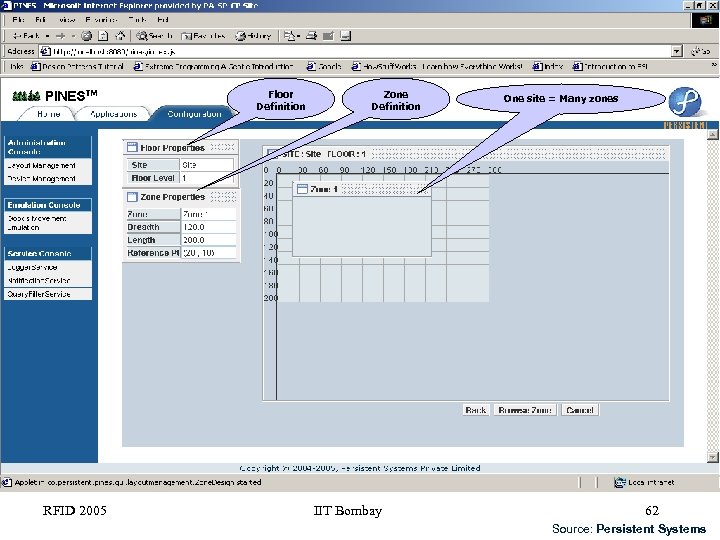
Task: Click the browser Back button
Action: coord(26,35)
